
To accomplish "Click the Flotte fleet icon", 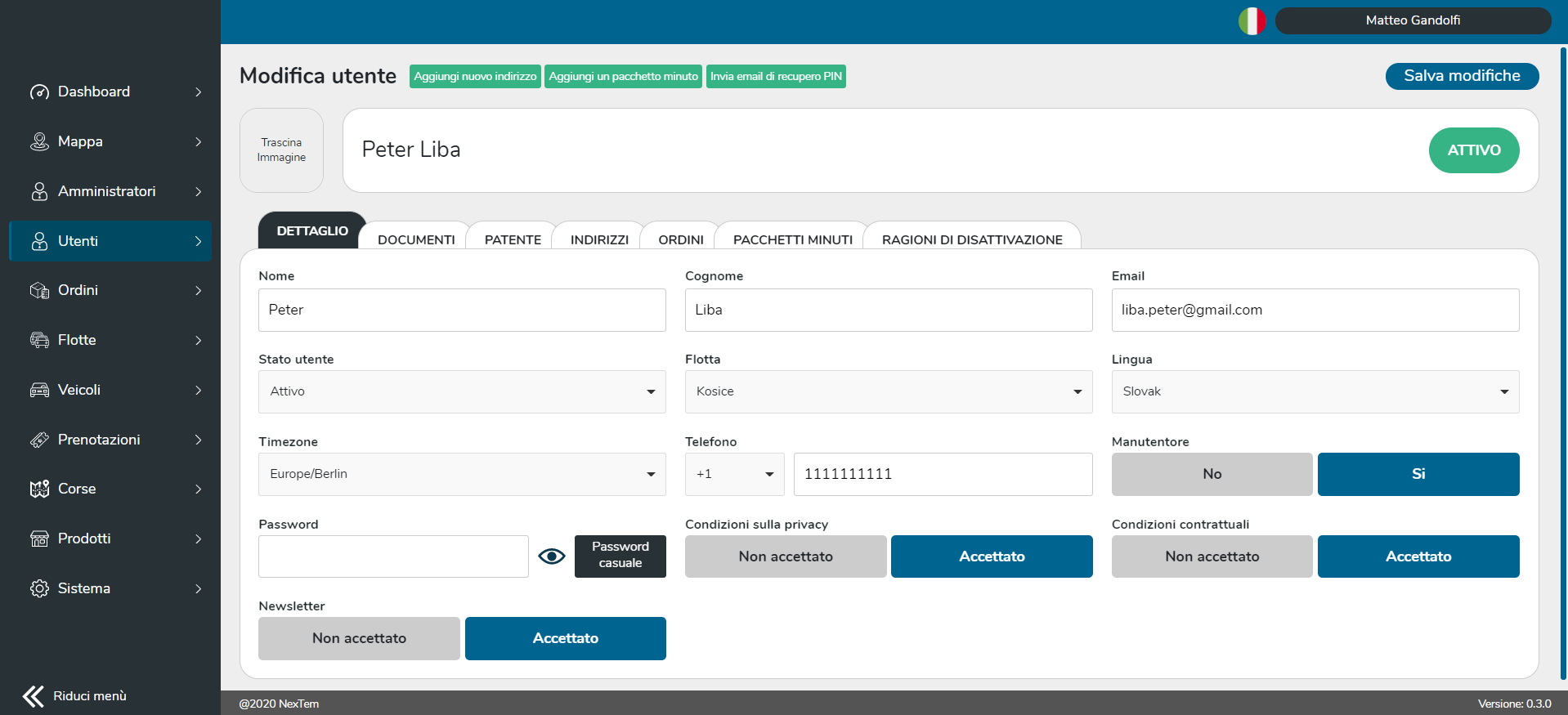I will [x=39, y=341].
